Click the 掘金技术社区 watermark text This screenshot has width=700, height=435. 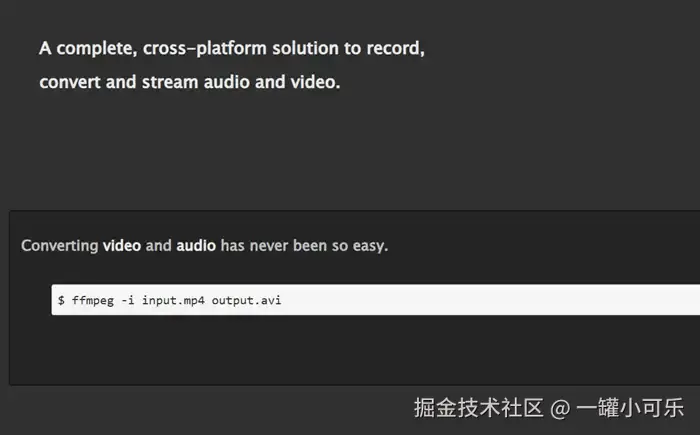[x=479, y=408]
